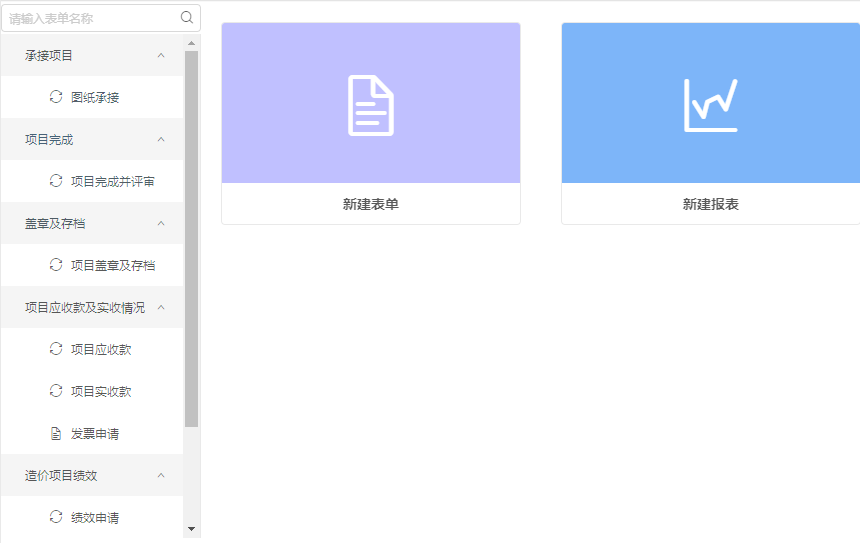This screenshot has width=860, height=543.
Task: Collapse the 项目应收款及实收情况 section
Action: [161, 307]
